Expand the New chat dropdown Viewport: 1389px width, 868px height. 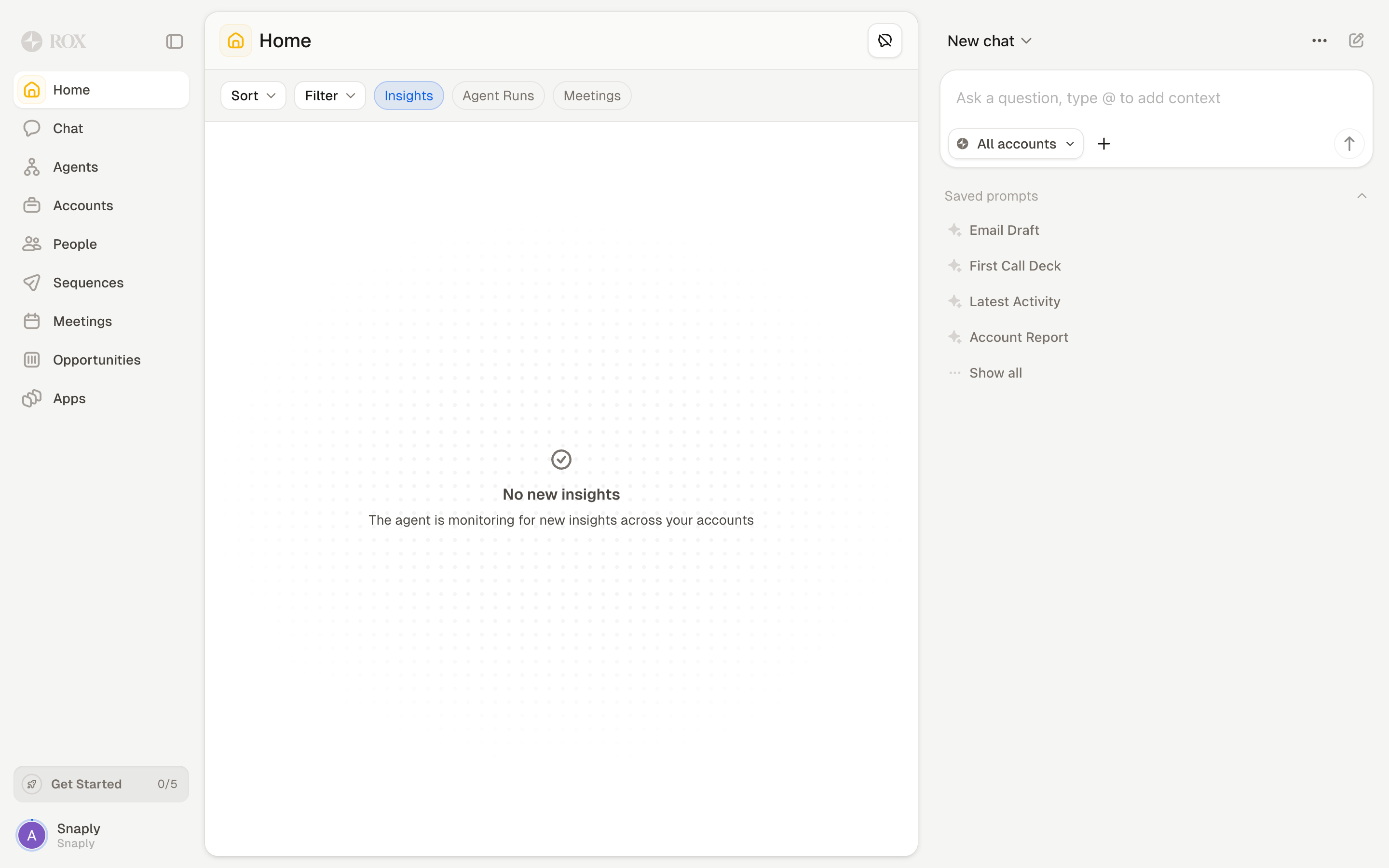[990, 41]
